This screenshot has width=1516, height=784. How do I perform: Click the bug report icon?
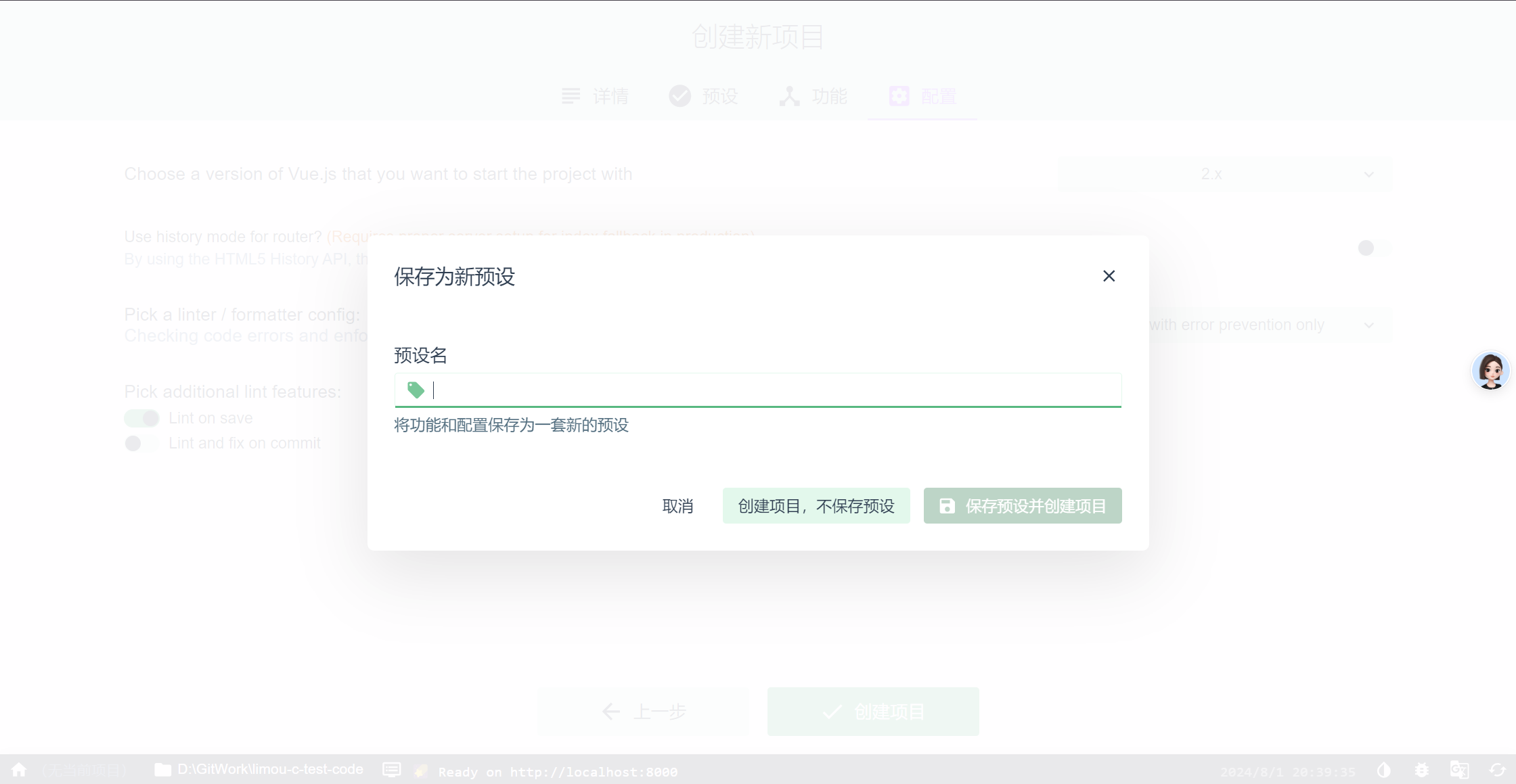[x=1421, y=770]
